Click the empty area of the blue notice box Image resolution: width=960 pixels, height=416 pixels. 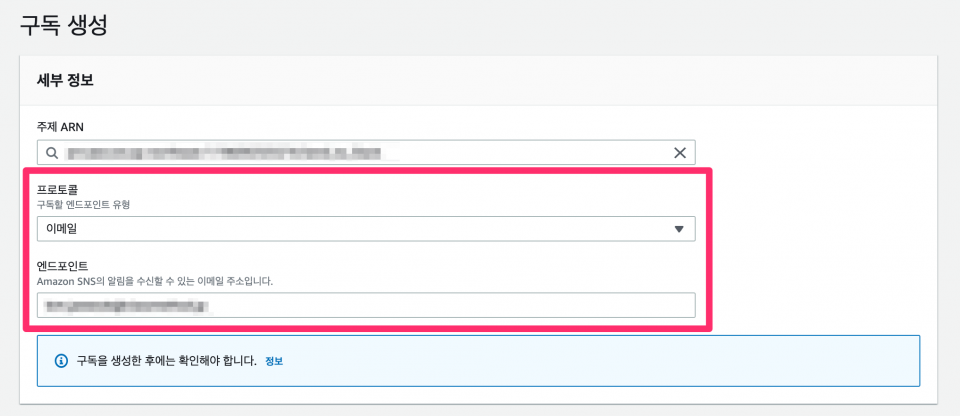(600, 361)
